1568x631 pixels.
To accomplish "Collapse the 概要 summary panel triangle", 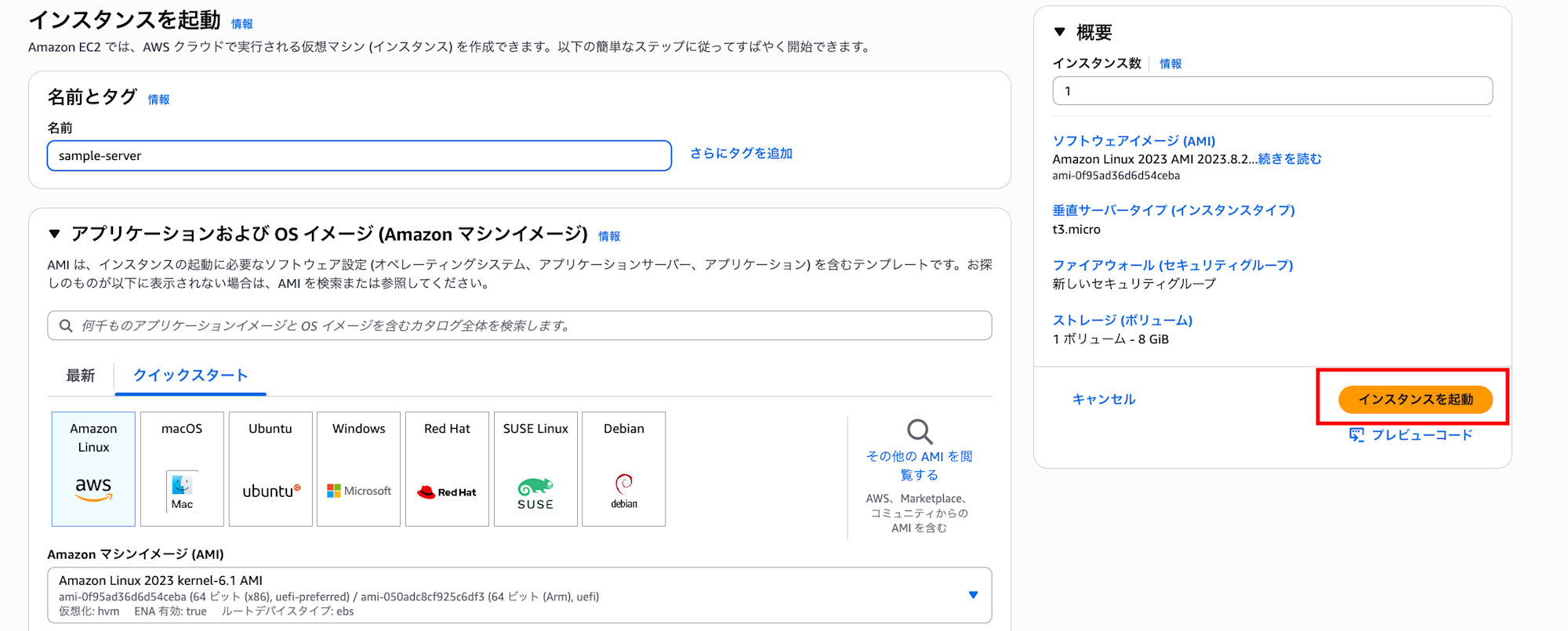I will tap(1060, 32).
